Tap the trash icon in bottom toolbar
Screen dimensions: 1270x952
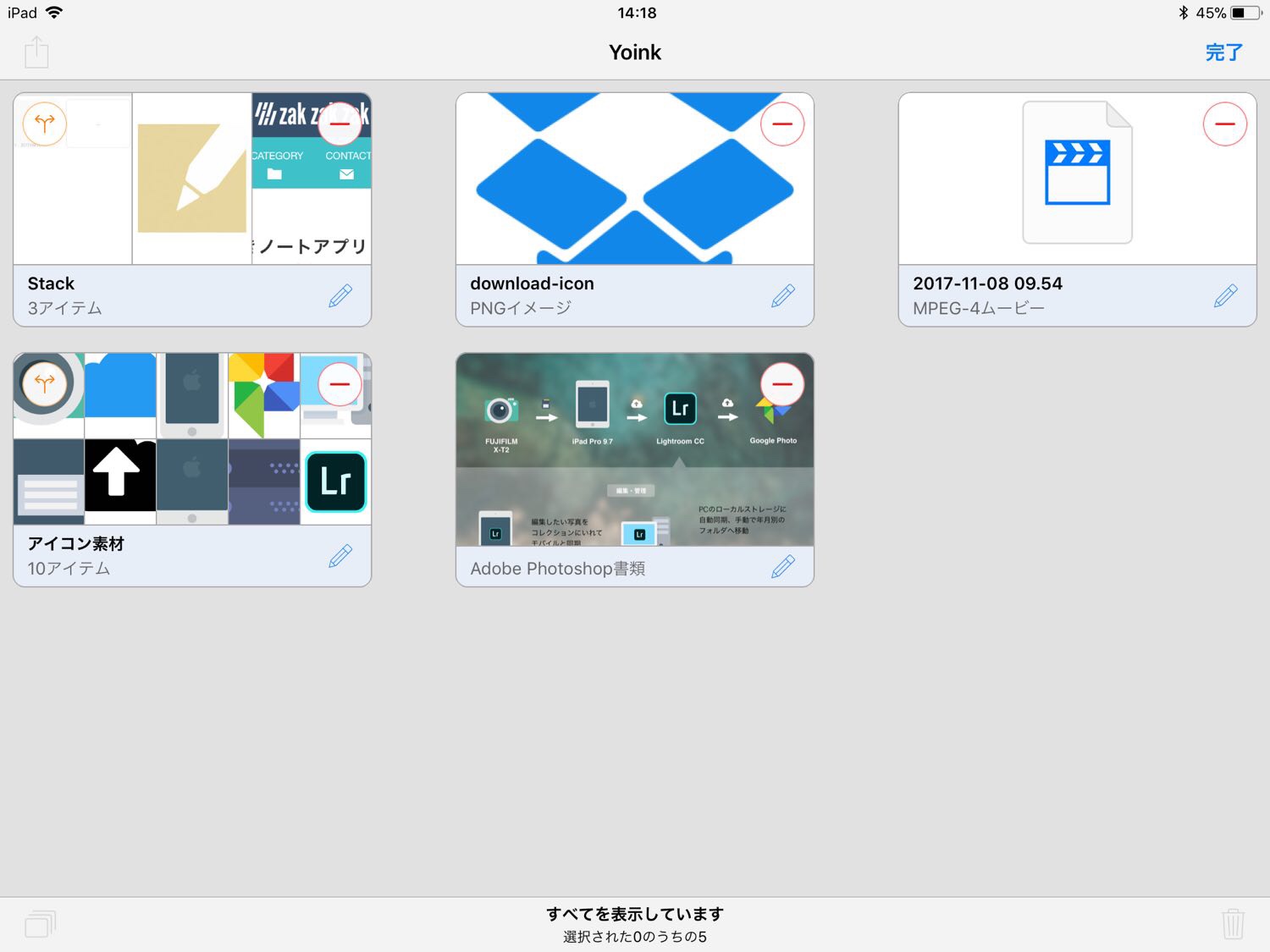(1233, 923)
